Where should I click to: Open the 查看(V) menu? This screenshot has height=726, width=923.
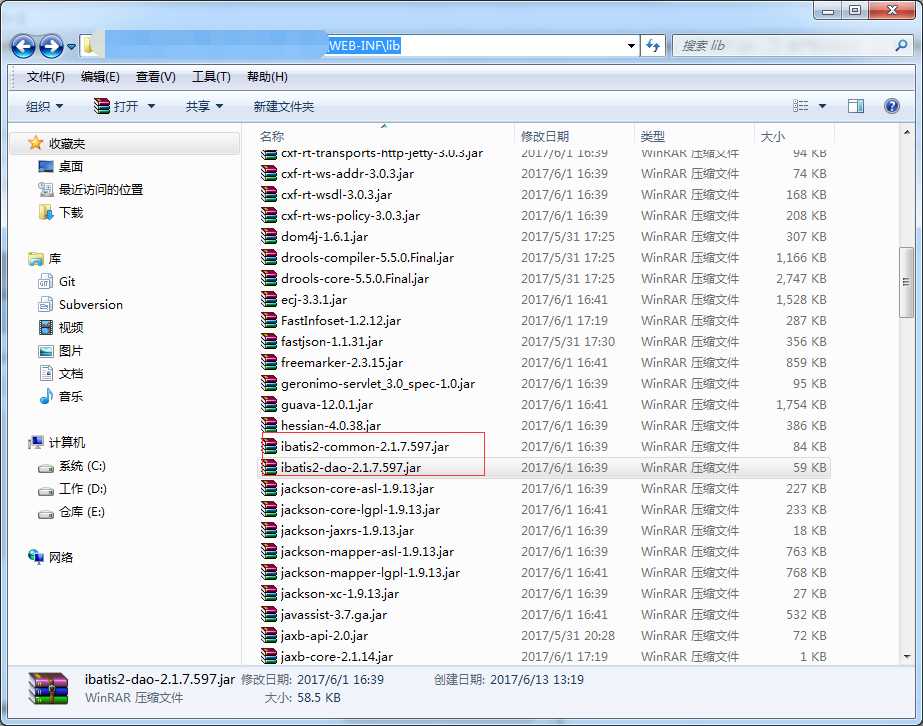click(155, 77)
